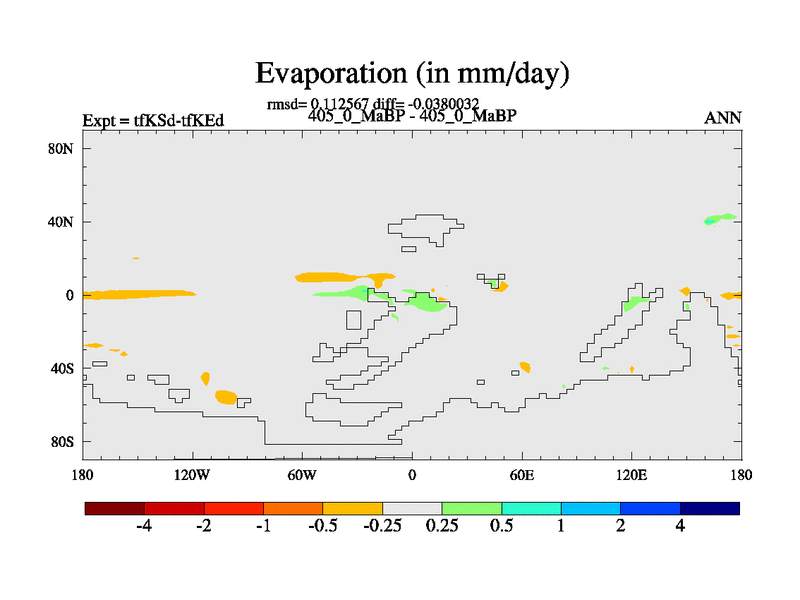The width and height of the screenshot is (800, 600).
Task: Click the "Evaporation (in mm/day)" plot title
Action: (x=412, y=73)
